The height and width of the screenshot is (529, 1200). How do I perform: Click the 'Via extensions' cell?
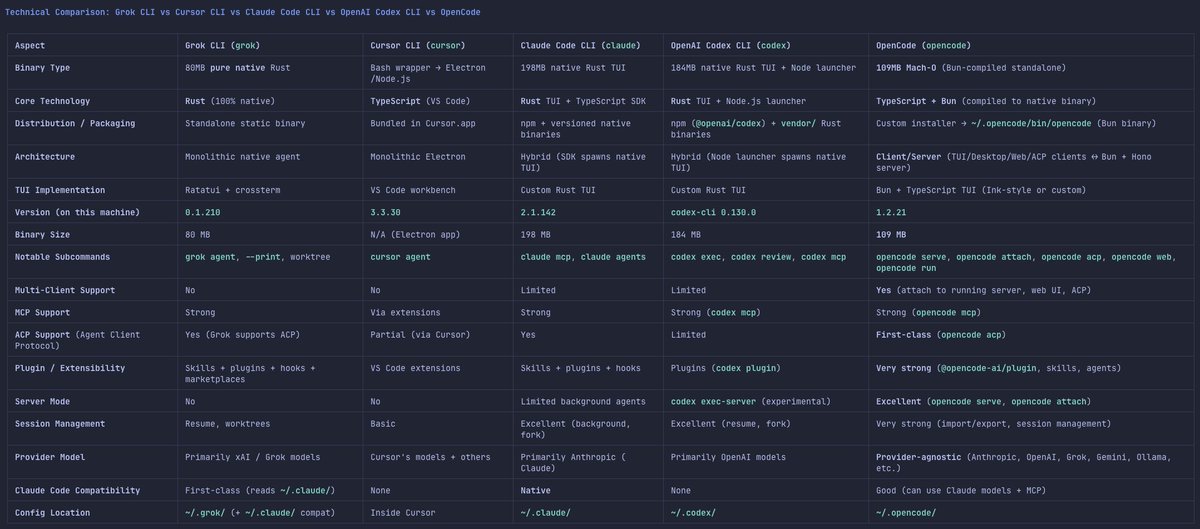[x=405, y=312]
